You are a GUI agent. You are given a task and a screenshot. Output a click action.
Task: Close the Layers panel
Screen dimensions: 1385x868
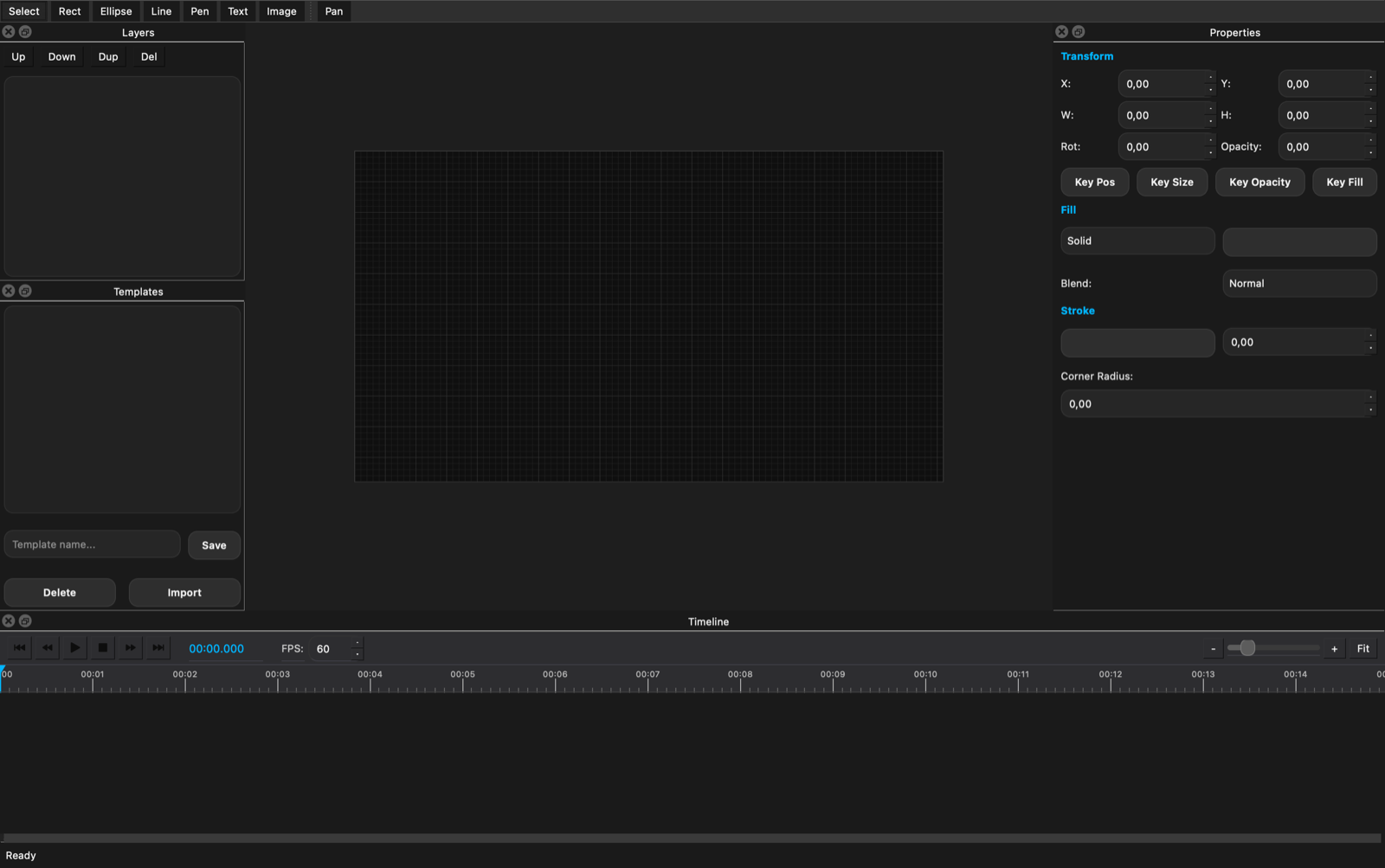tap(9, 32)
